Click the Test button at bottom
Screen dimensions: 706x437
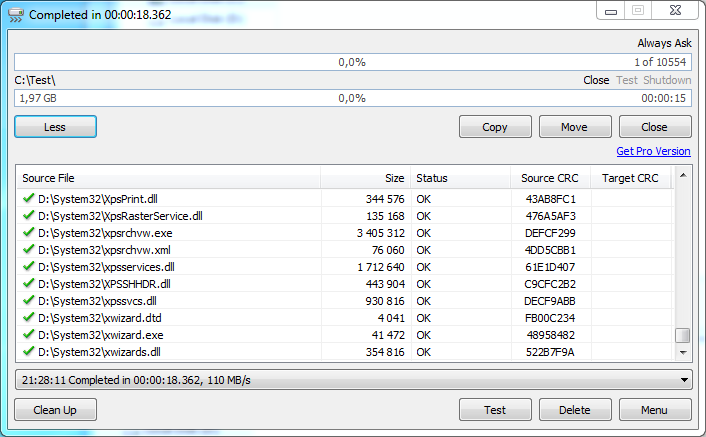[495, 410]
